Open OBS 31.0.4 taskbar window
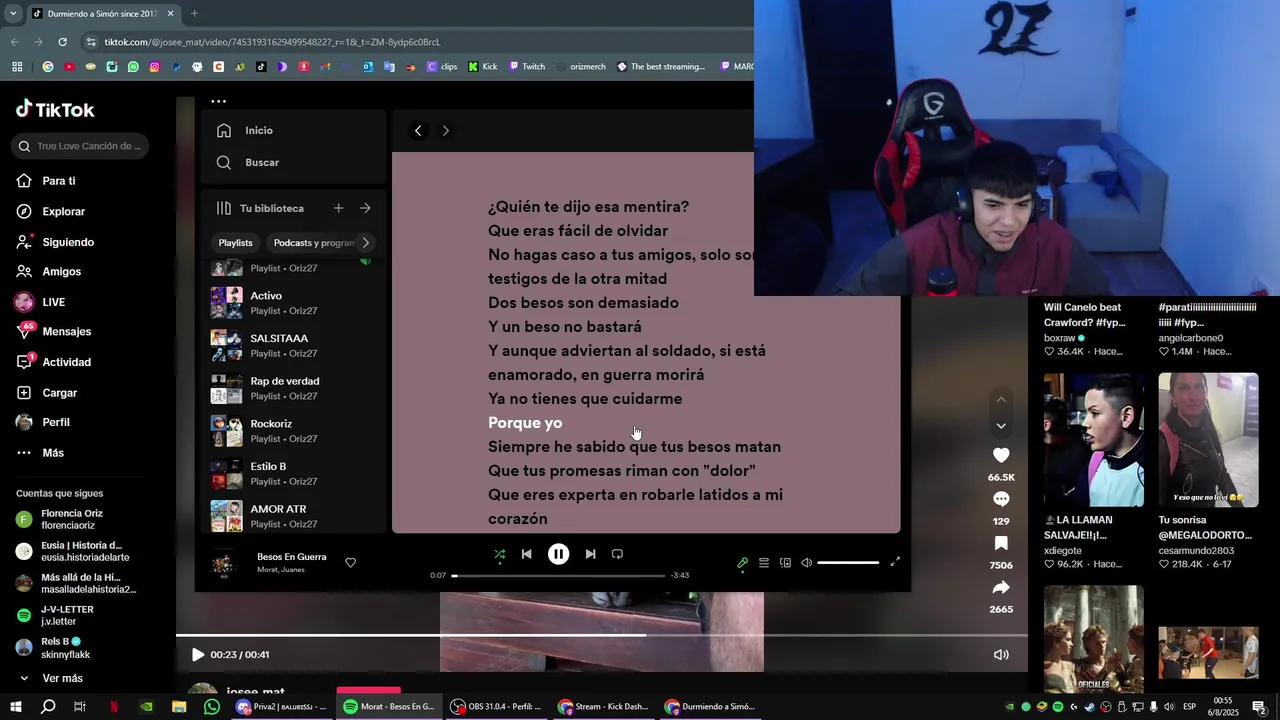This screenshot has width=1280, height=720. [x=496, y=707]
